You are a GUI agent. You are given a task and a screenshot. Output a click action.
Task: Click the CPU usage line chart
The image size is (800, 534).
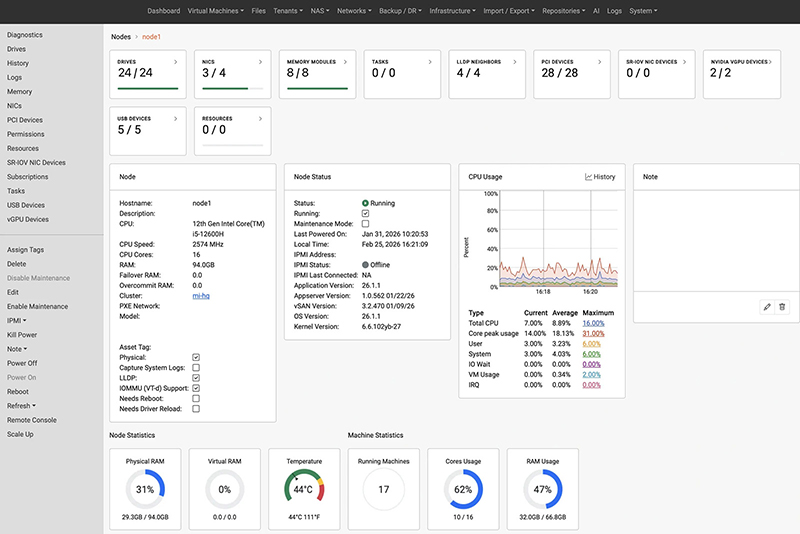pyautogui.click(x=559, y=239)
